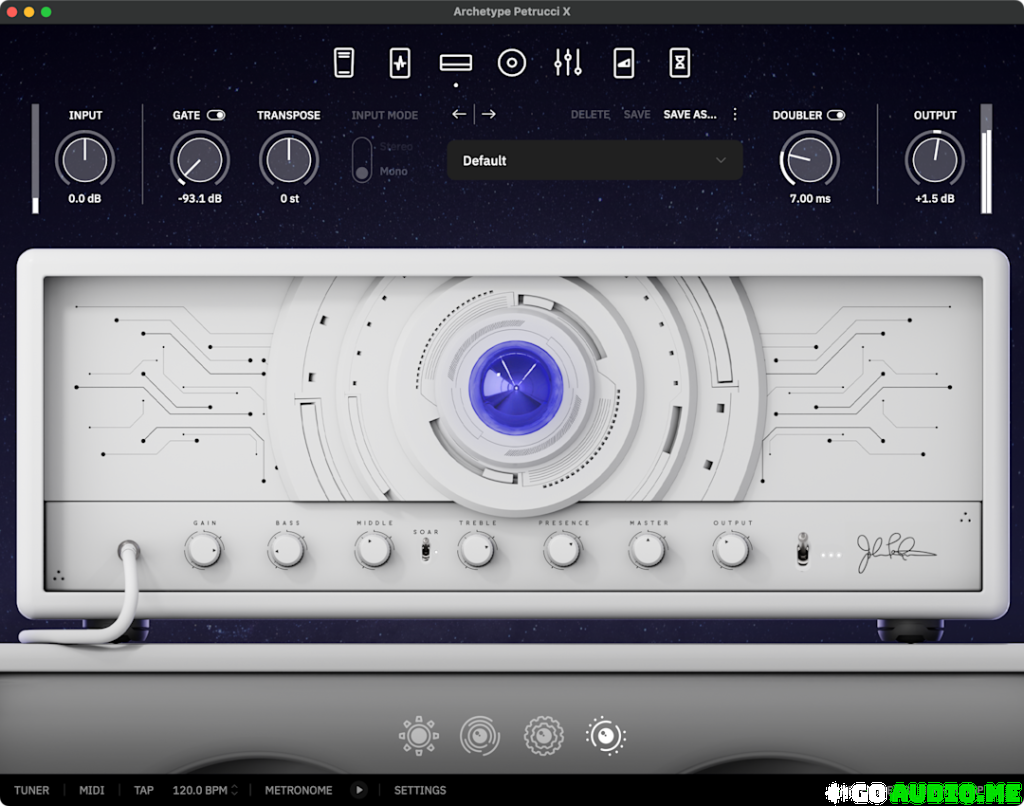Image resolution: width=1024 pixels, height=806 pixels.
Task: Open the EQ section with sliders icon
Action: click(x=567, y=62)
